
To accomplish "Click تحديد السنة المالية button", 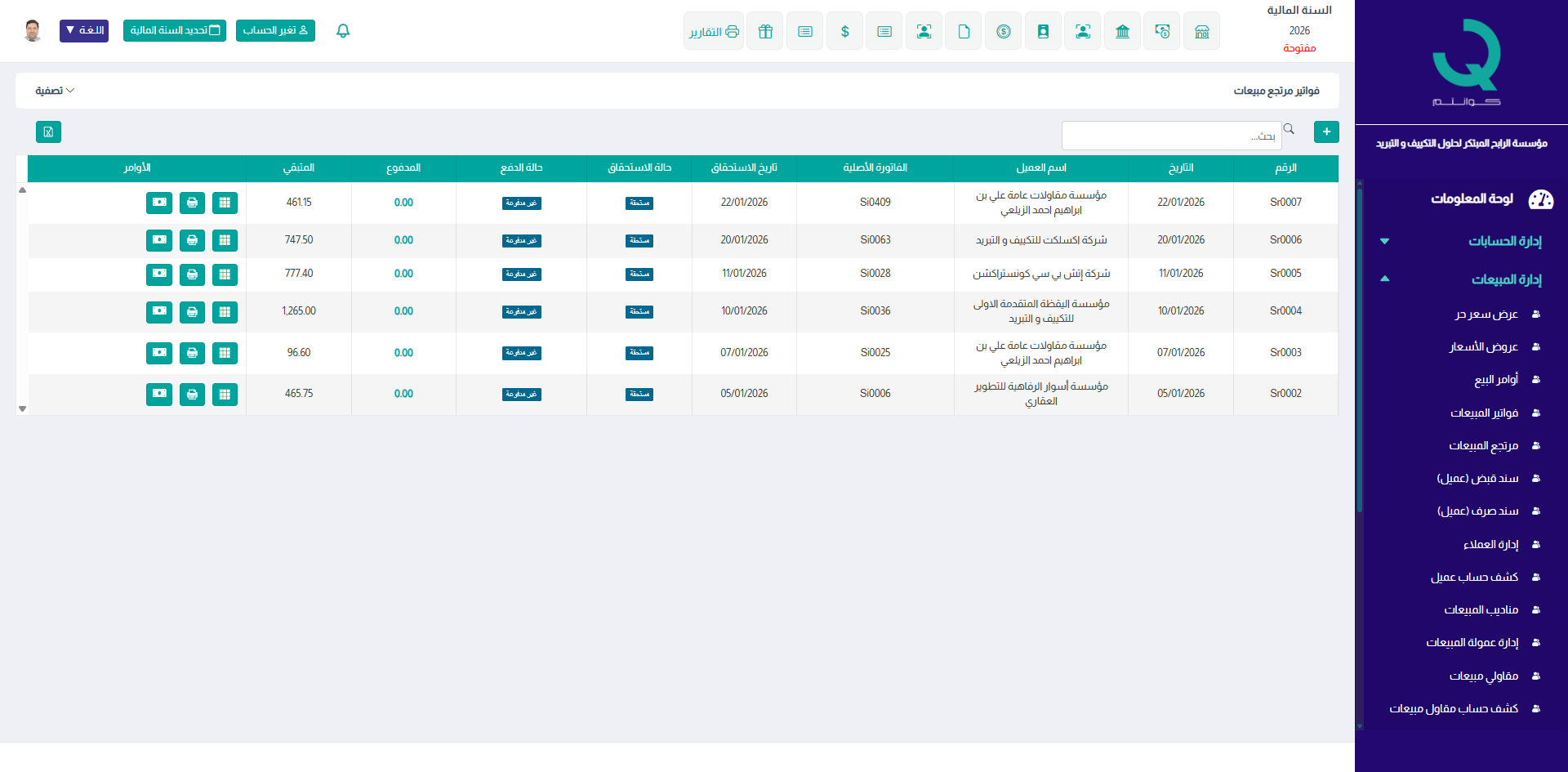I will (x=175, y=31).
